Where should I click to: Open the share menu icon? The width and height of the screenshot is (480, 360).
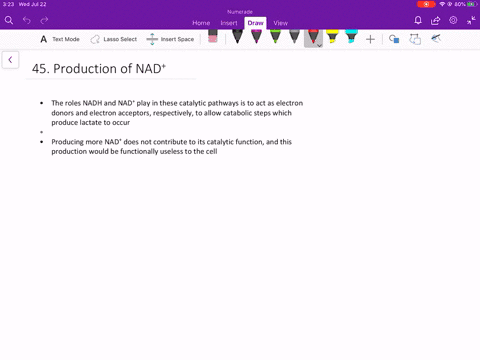[435, 21]
